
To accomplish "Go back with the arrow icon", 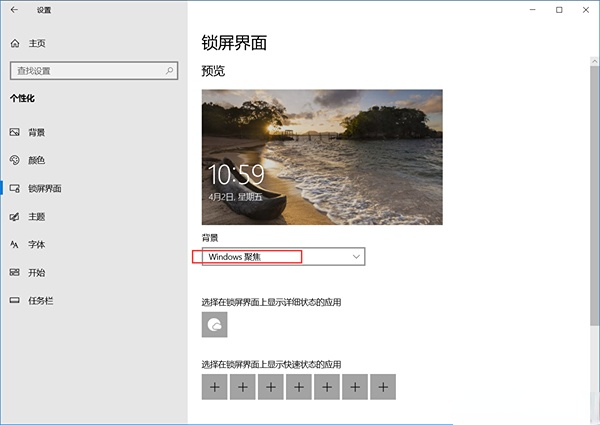I will (14, 10).
